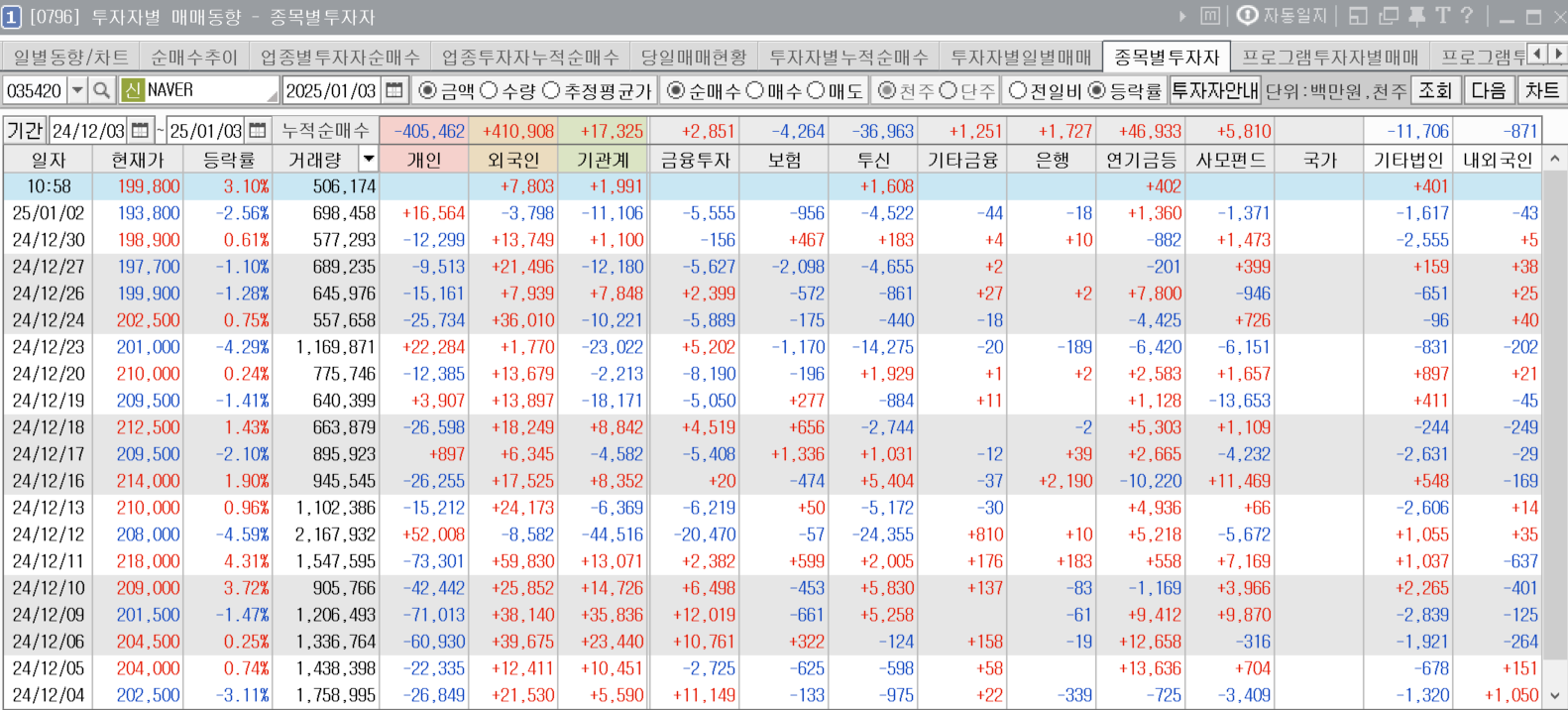Select the 매도 radio button
1568x710 pixels.
[816, 90]
